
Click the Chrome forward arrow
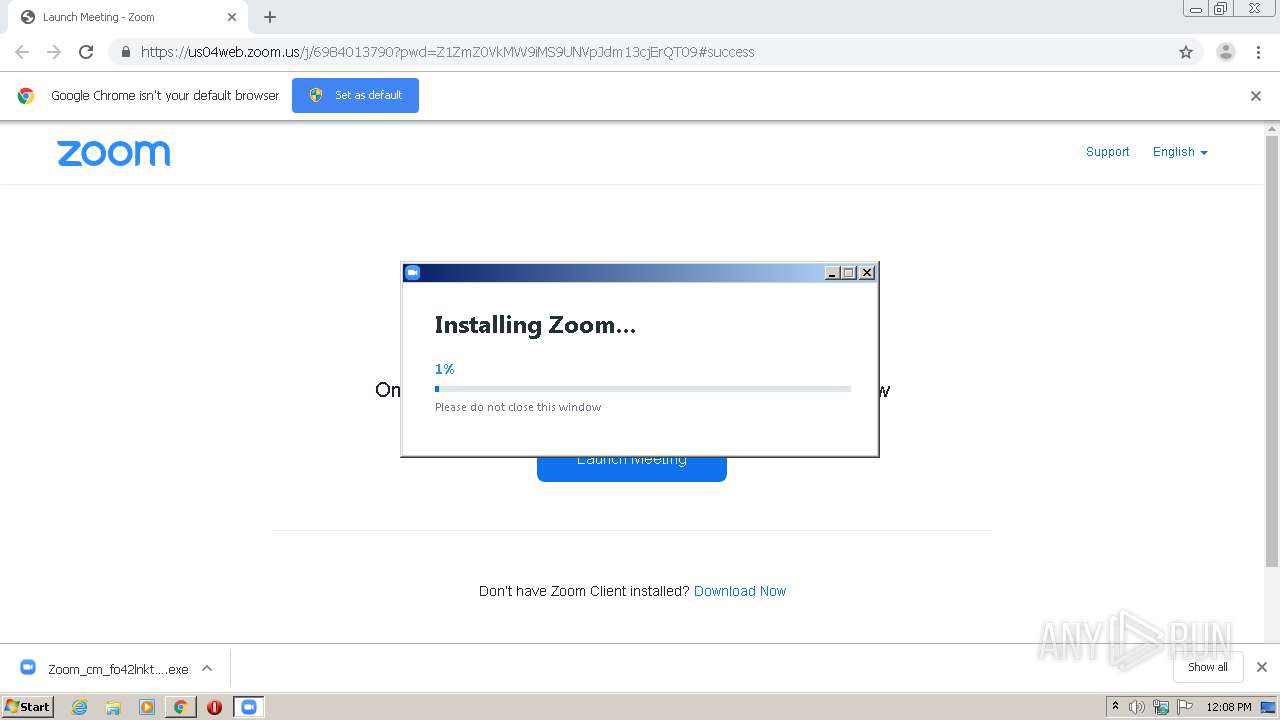[54, 52]
